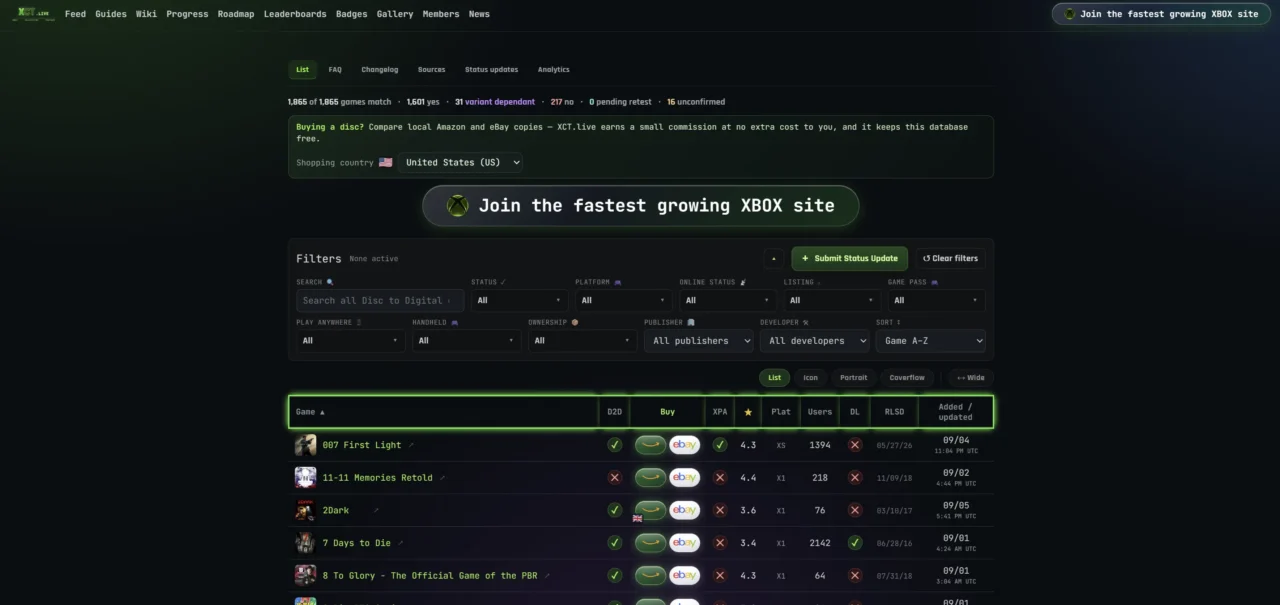Image resolution: width=1280 pixels, height=605 pixels.
Task: Toggle the Wide layout
Action: [x=970, y=378]
